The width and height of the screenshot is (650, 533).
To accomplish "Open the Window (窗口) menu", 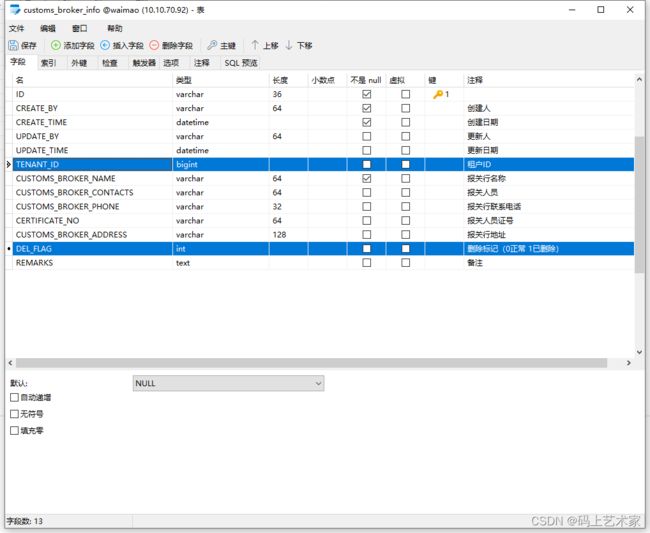I will [80, 29].
